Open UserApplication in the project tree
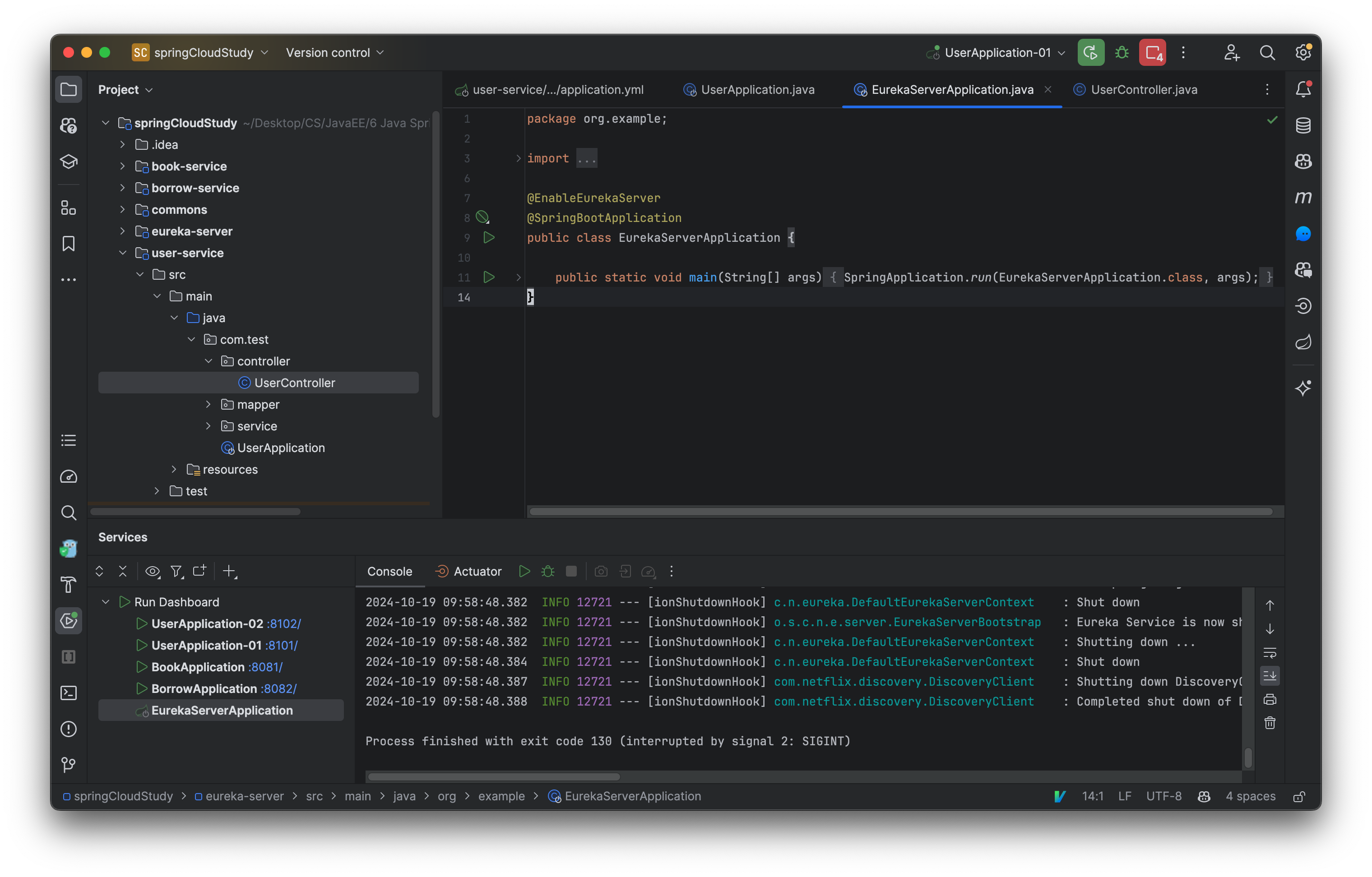 pyautogui.click(x=280, y=448)
